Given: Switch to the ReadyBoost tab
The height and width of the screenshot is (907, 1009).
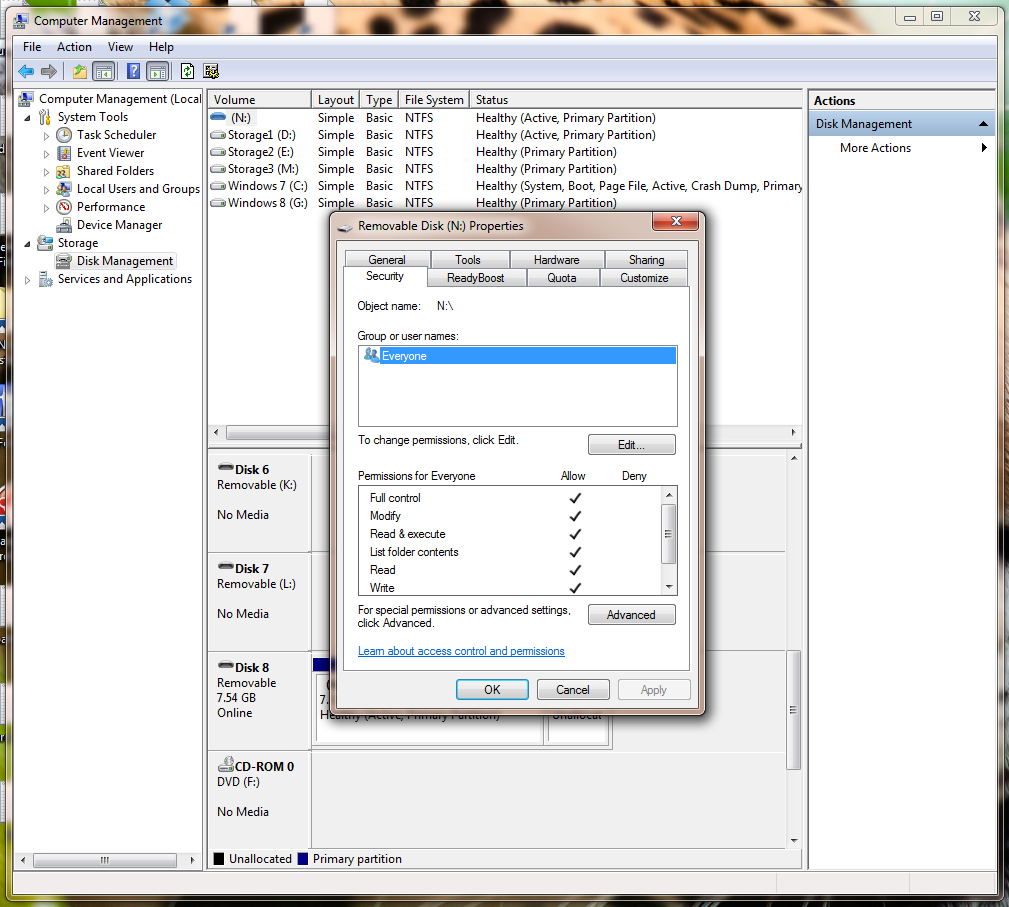Looking at the screenshot, I should [476, 278].
